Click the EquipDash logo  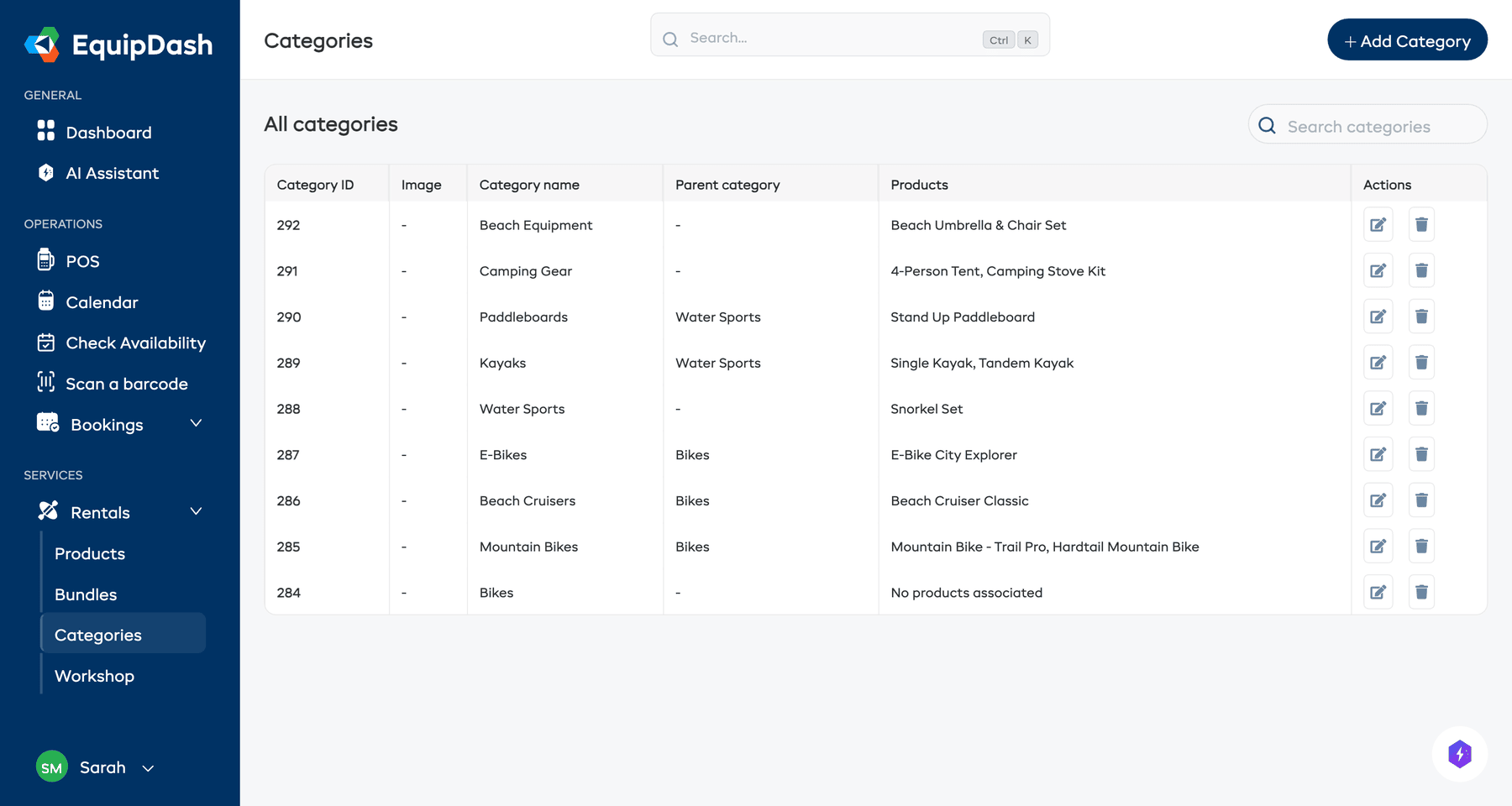pos(119,44)
